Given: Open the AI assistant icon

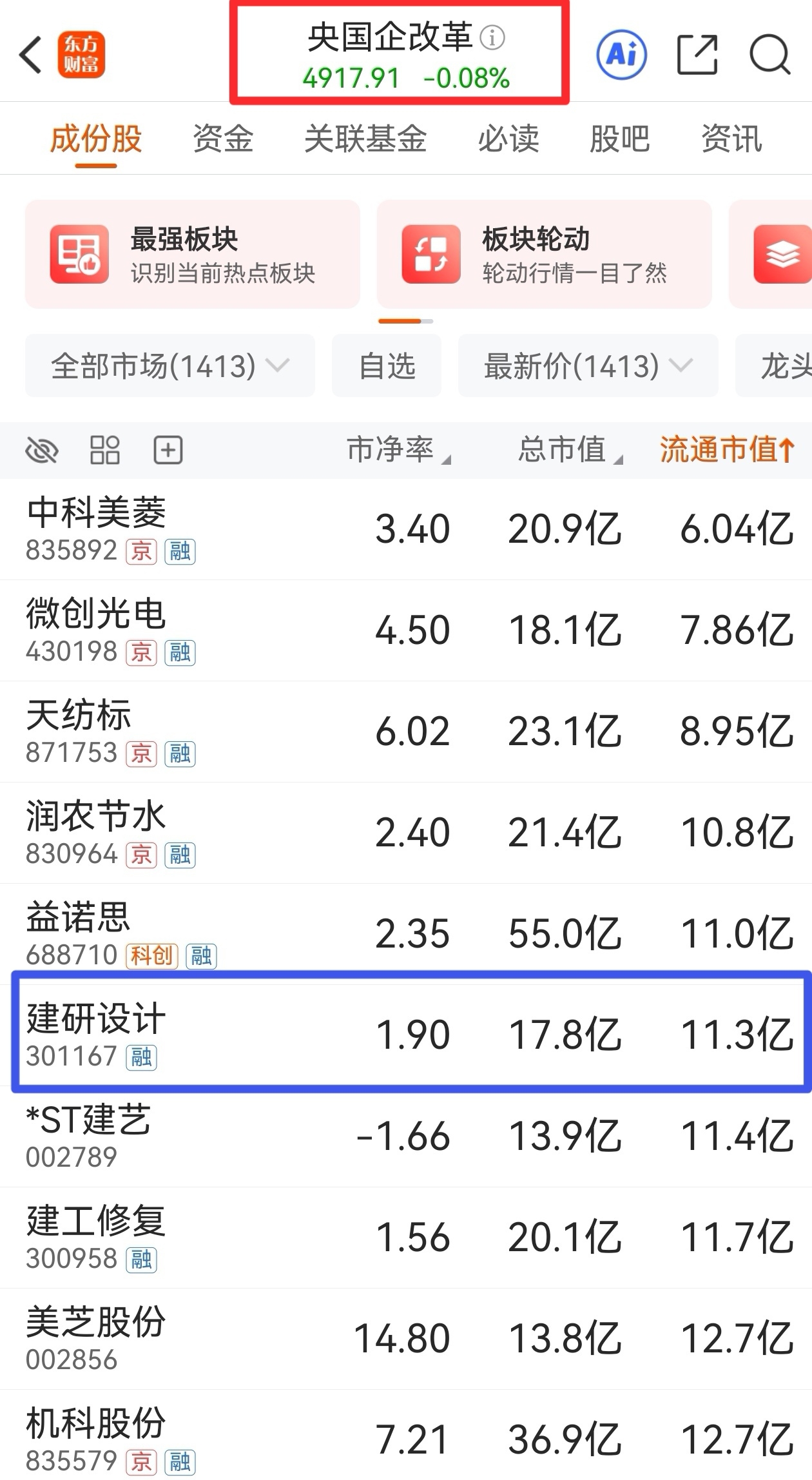Looking at the screenshot, I should pos(621,55).
